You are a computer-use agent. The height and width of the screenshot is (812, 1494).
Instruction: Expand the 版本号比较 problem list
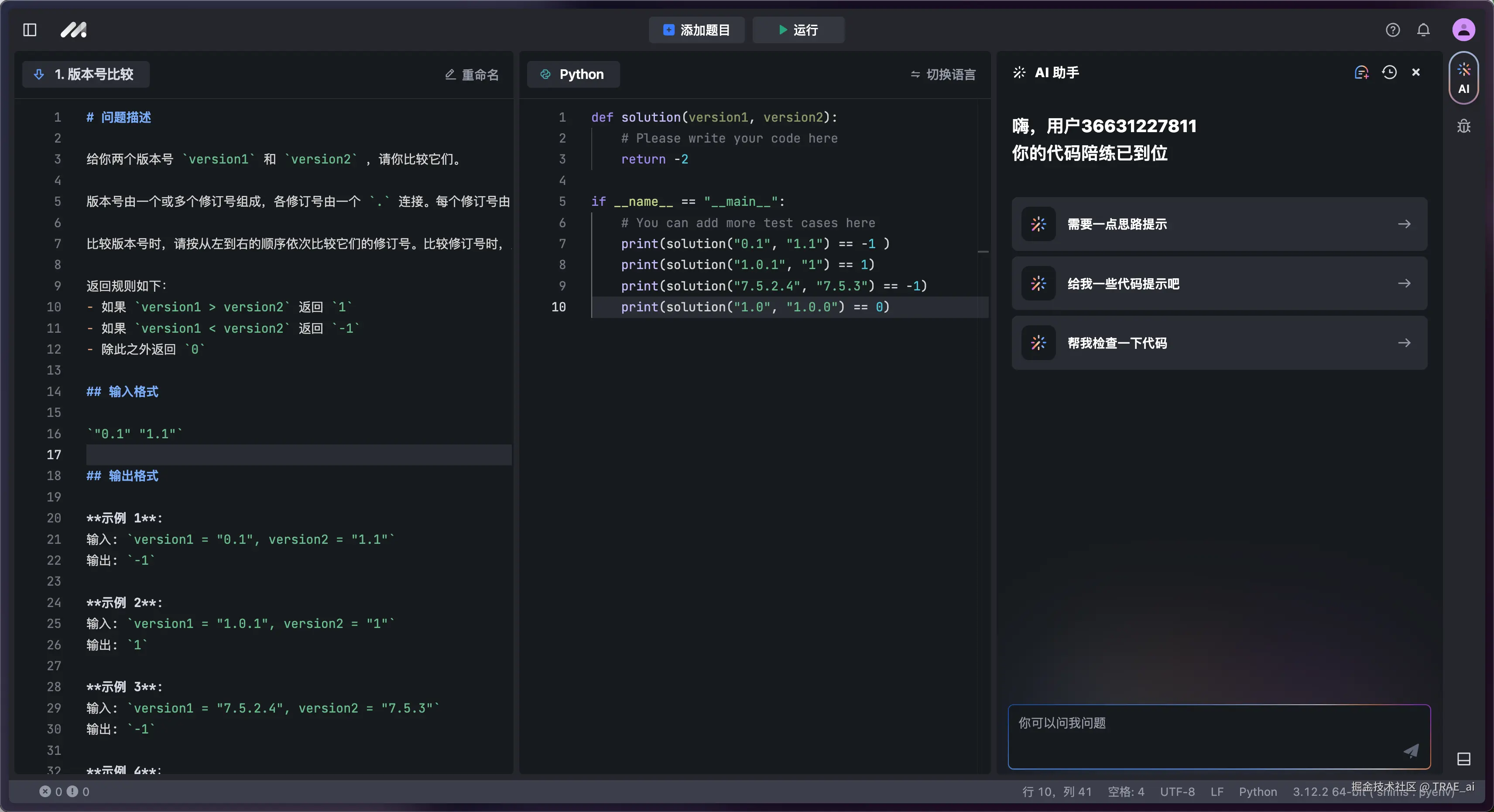(86, 74)
